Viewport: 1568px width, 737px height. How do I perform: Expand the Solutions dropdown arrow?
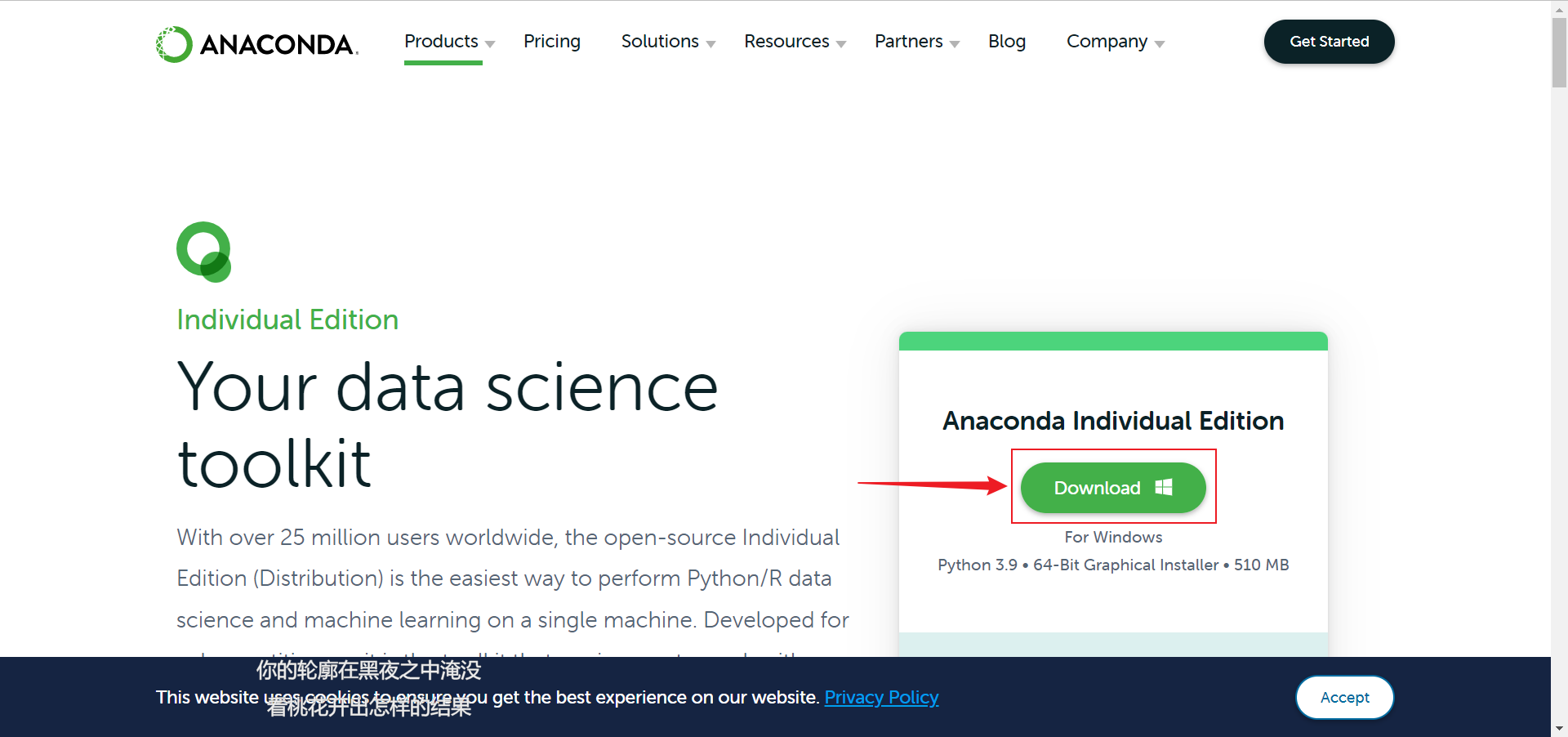(710, 44)
